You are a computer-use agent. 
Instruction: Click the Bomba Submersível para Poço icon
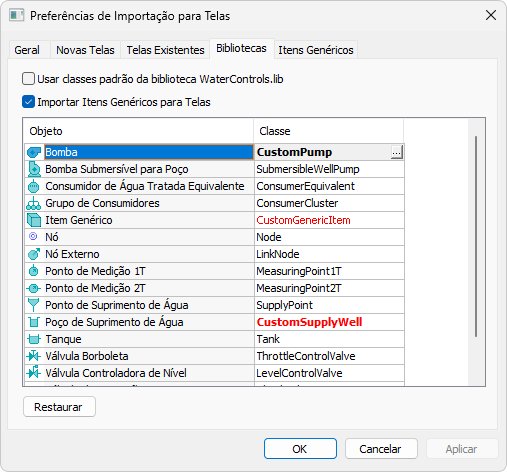click(34, 169)
